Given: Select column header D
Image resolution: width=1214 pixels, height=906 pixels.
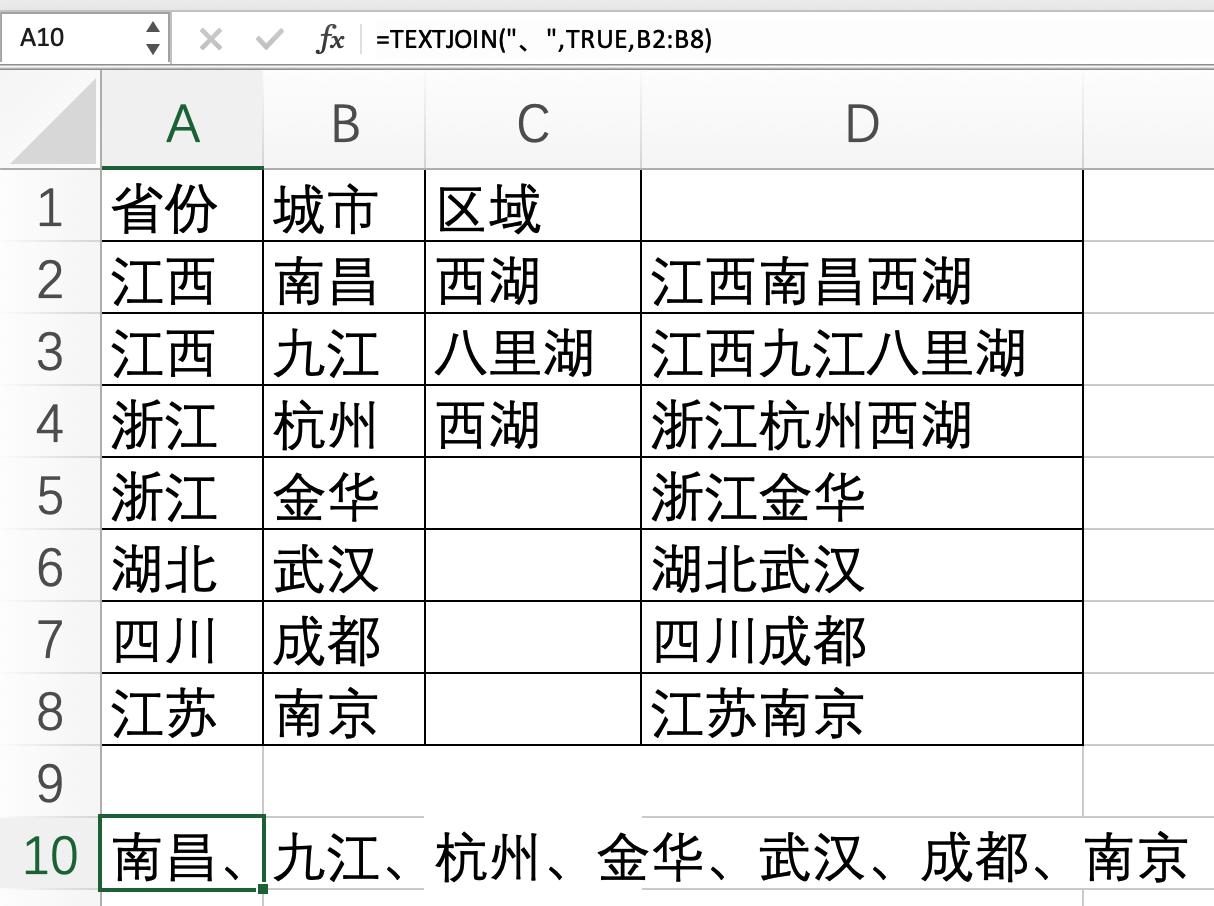Looking at the screenshot, I should (861, 120).
